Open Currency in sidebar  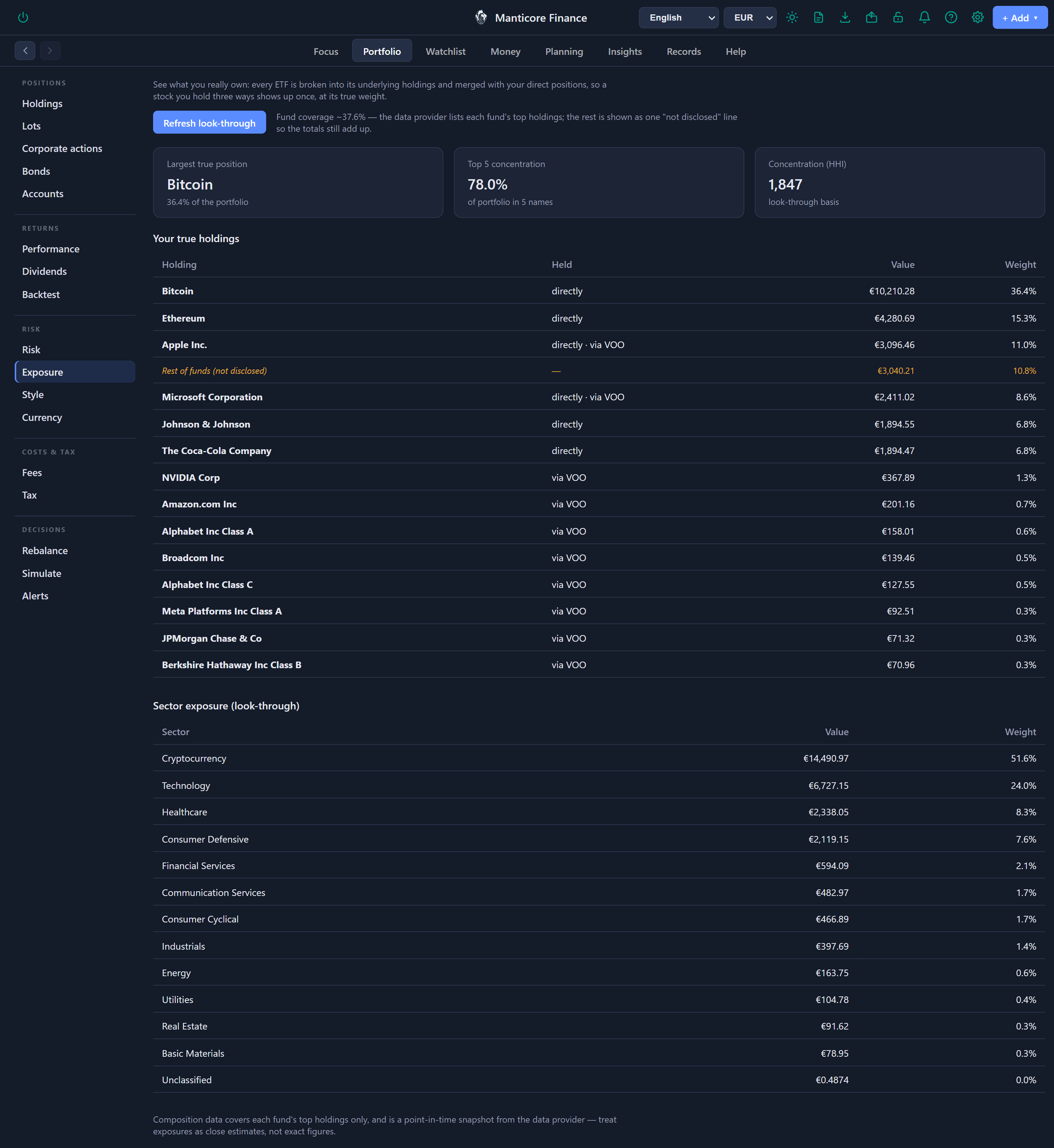point(75,418)
